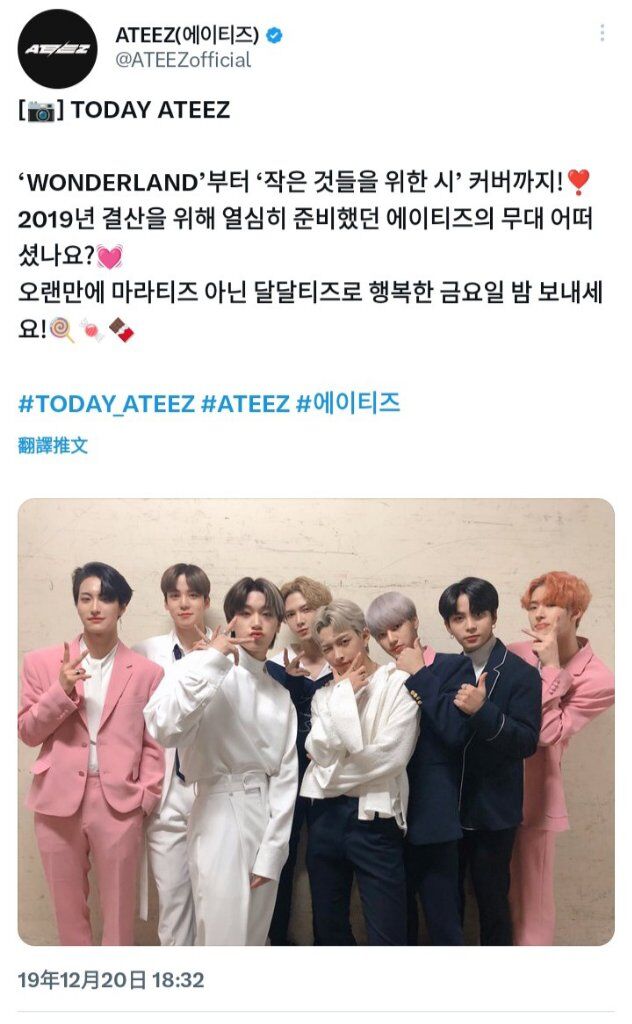Click the wrapped candy emoji
The image size is (632, 1024).
point(92,329)
